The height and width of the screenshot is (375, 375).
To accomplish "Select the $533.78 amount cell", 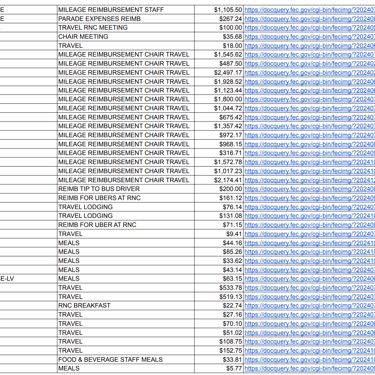I will click(219, 288).
